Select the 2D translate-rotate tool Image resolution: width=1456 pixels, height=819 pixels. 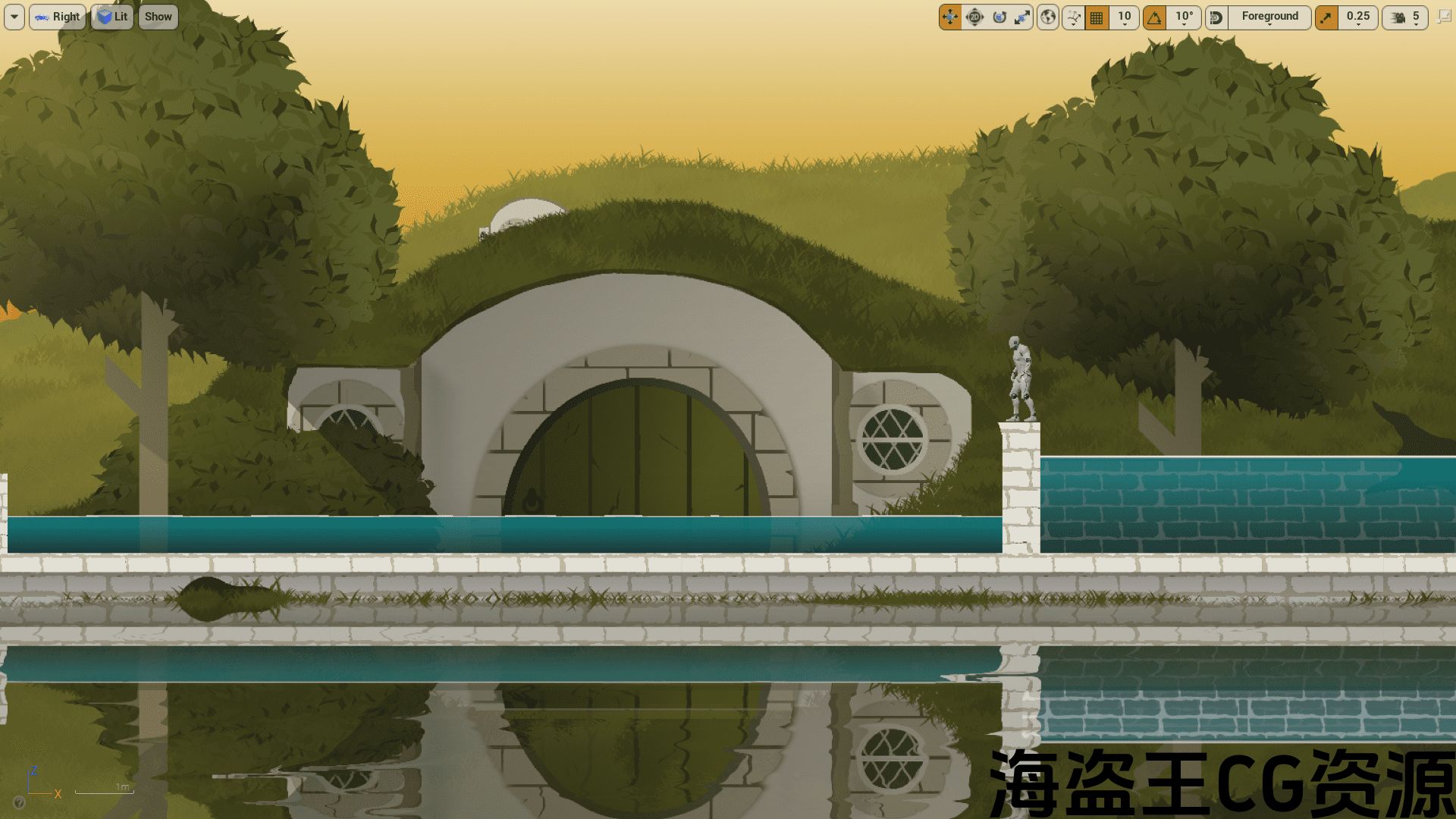(974, 17)
